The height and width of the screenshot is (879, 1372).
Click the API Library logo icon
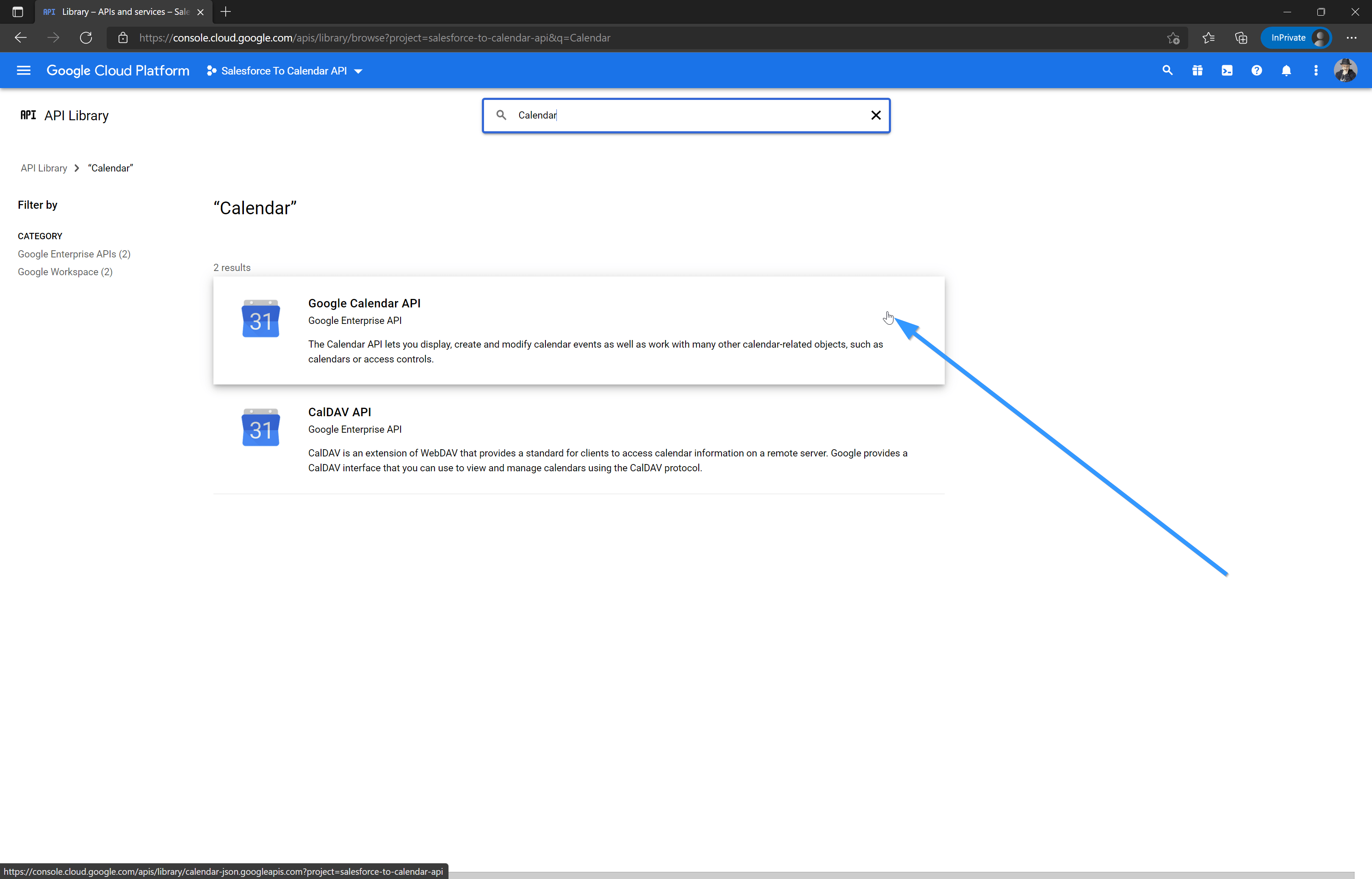point(28,115)
